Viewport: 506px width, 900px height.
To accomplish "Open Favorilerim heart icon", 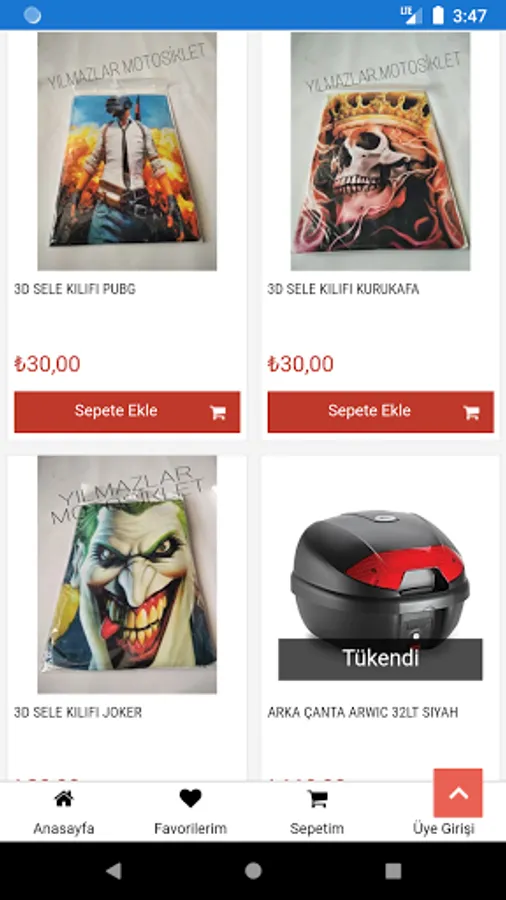I will pyautogui.click(x=190, y=798).
